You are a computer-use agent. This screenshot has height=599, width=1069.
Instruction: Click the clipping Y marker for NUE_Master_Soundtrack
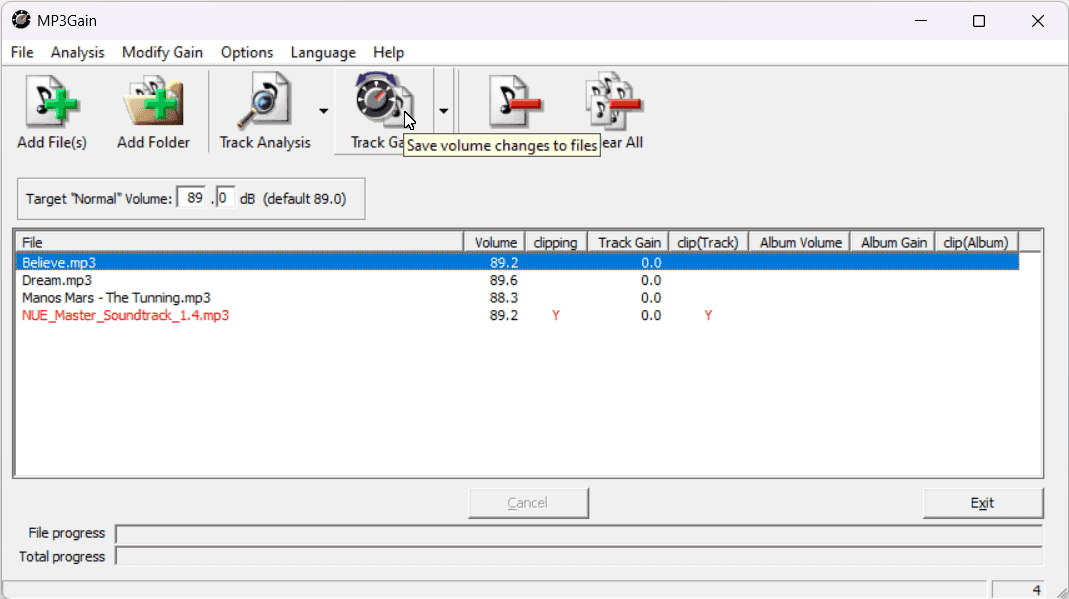(x=556, y=316)
